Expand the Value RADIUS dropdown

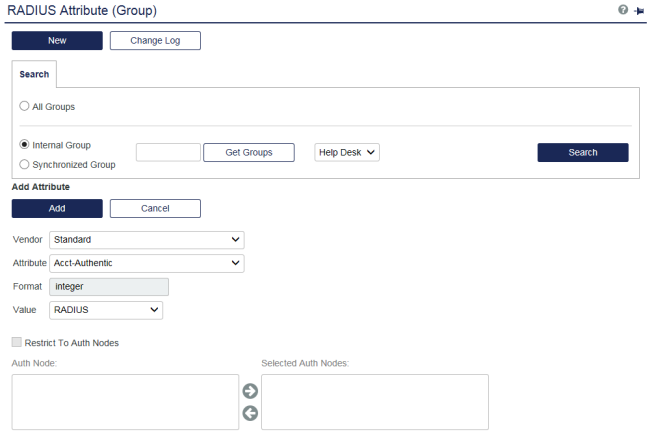pyautogui.click(x=106, y=310)
